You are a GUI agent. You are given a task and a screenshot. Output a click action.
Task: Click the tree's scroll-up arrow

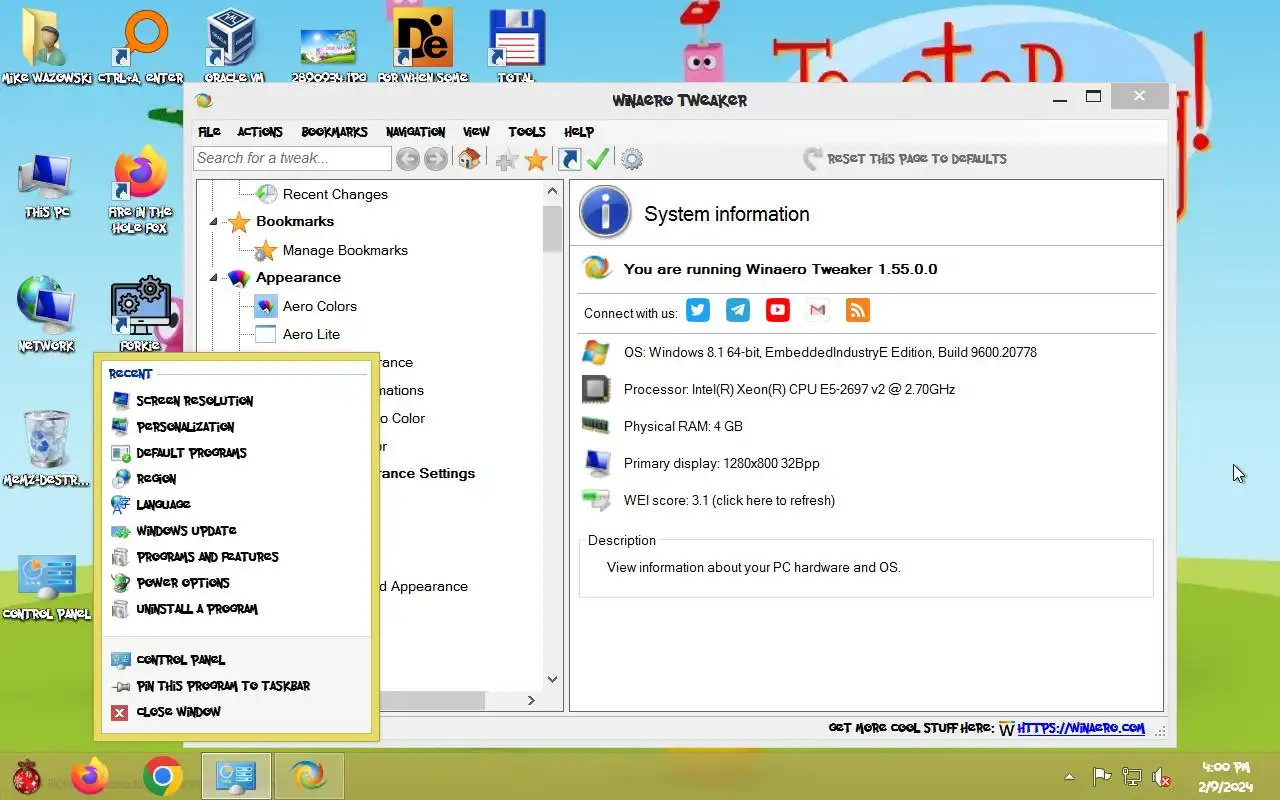tap(553, 191)
